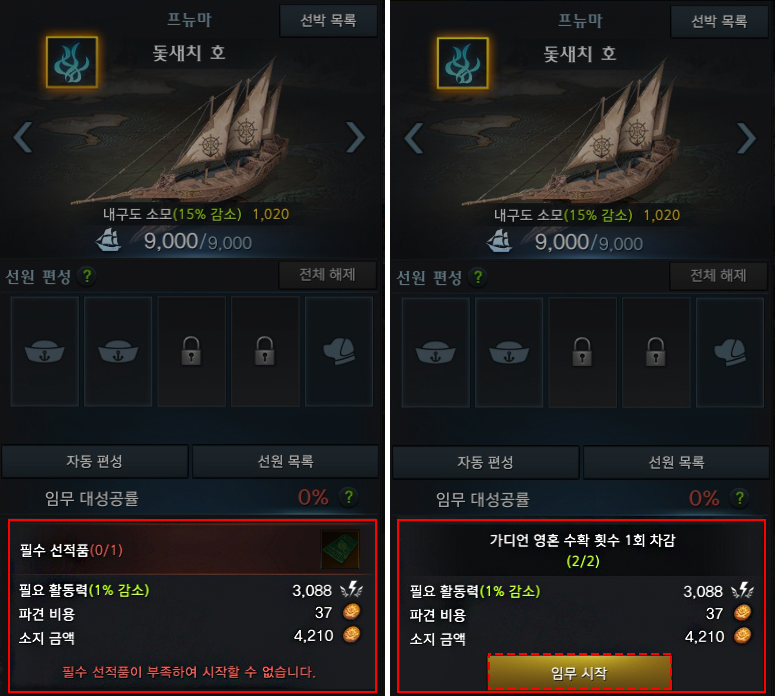
Task: Click the right panel's blue flame ship emblem
Action: (463, 63)
